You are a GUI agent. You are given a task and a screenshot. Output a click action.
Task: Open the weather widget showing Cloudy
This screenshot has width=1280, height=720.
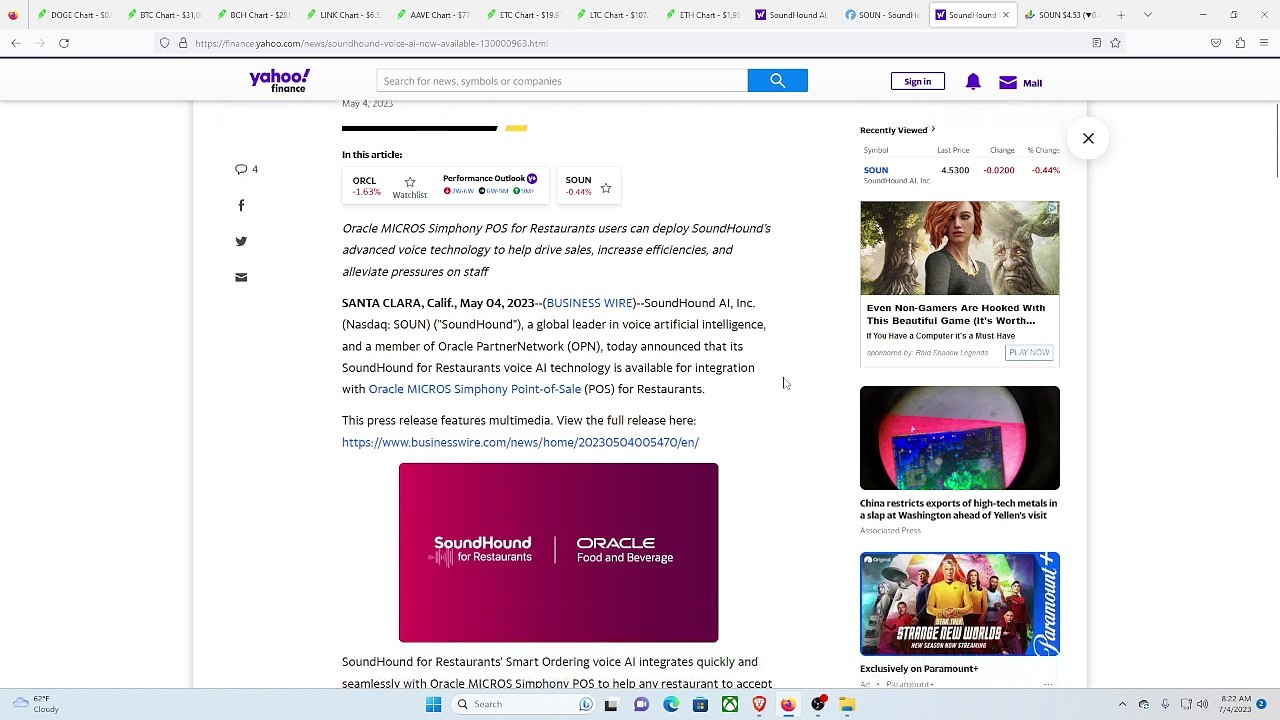(x=35, y=704)
